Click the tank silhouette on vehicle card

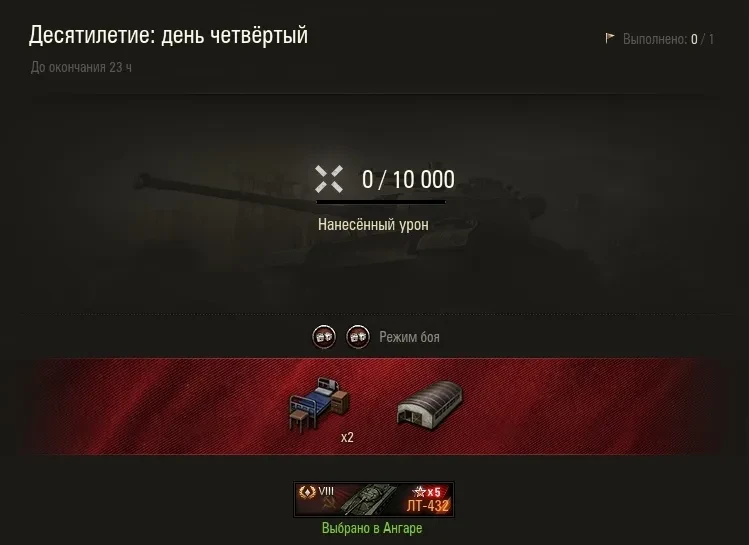(370, 499)
